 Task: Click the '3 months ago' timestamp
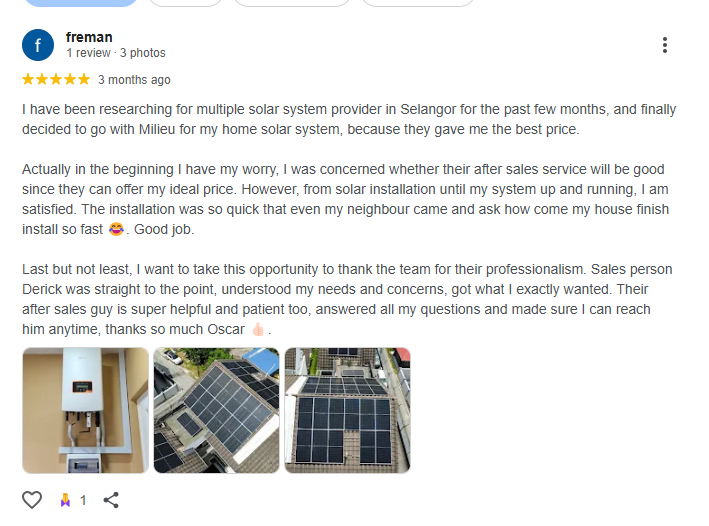click(134, 80)
